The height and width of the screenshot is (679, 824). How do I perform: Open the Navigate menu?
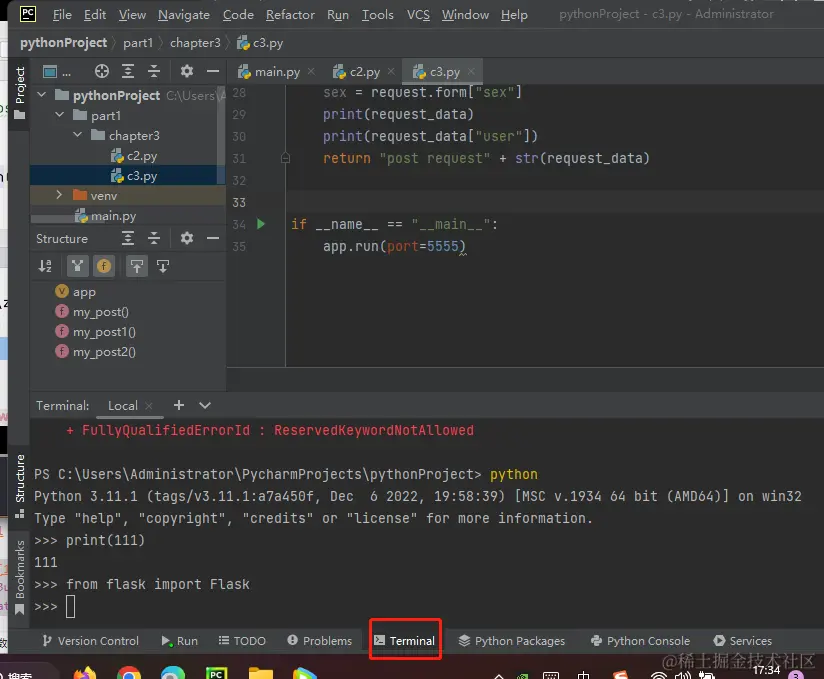tap(184, 15)
